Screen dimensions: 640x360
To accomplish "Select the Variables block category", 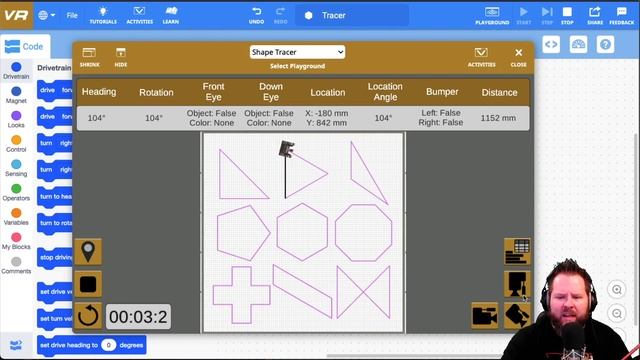I will pyautogui.click(x=16, y=217).
